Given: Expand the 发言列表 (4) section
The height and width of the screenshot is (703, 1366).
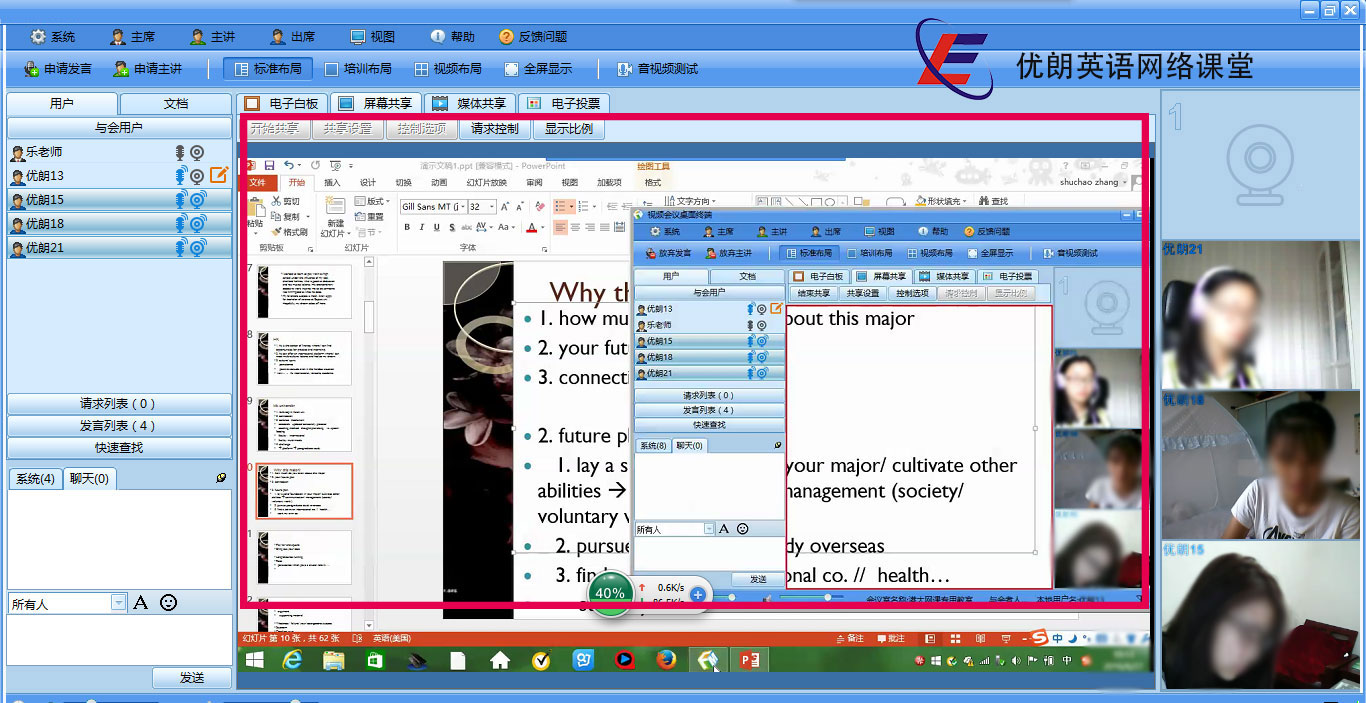Looking at the screenshot, I should [119, 426].
